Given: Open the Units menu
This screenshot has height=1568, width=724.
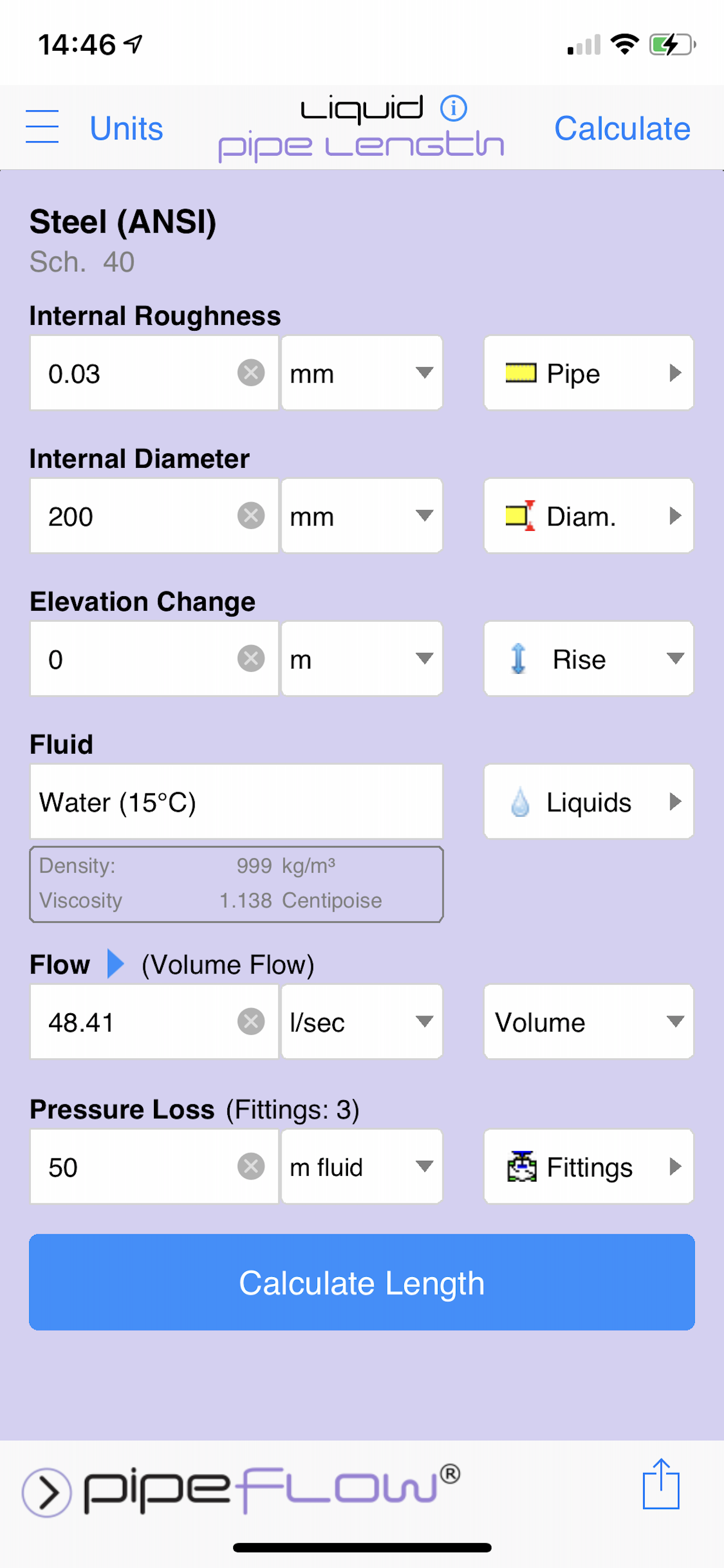Looking at the screenshot, I should tap(126, 128).
